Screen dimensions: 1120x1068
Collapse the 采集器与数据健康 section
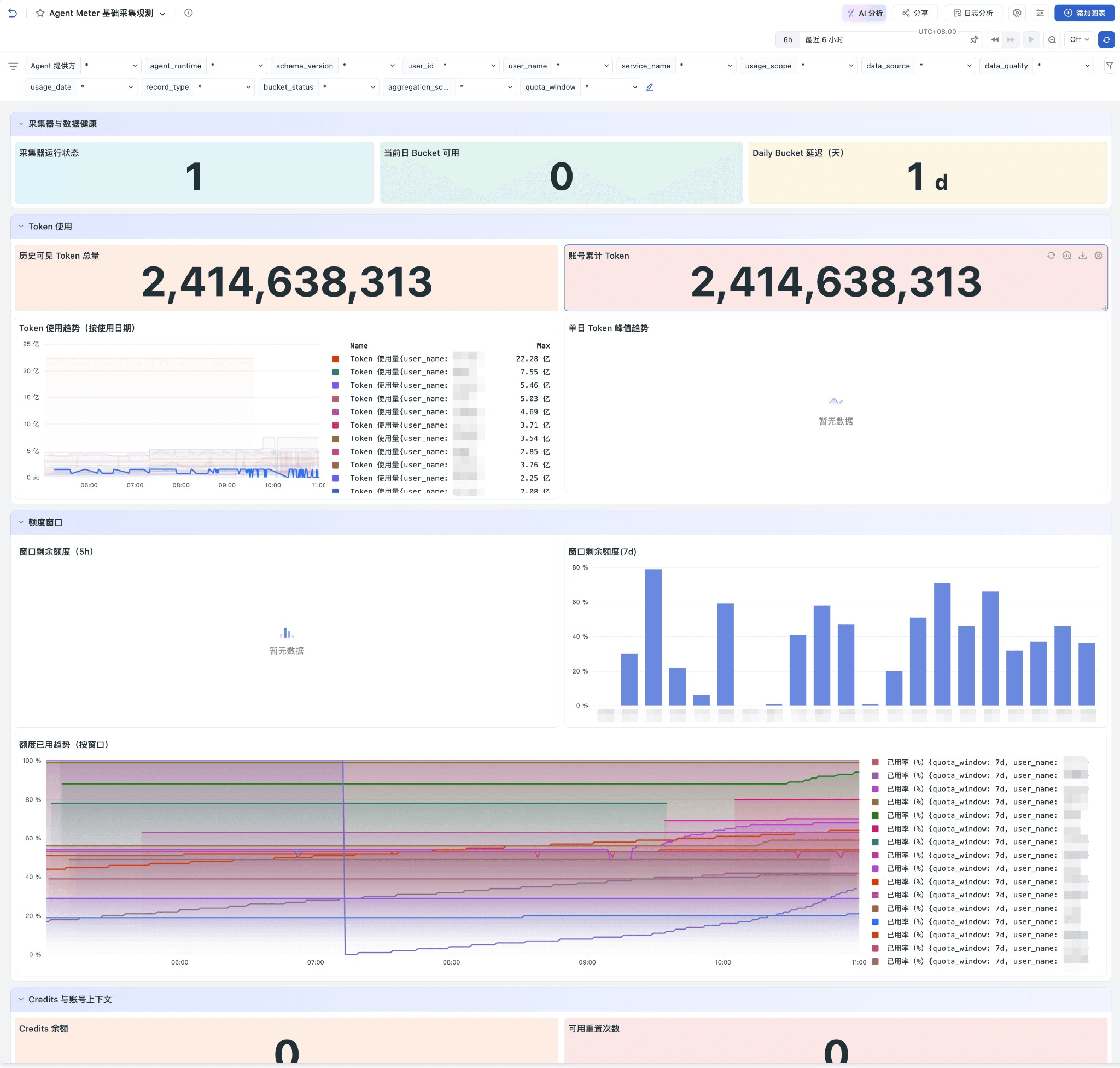21,124
